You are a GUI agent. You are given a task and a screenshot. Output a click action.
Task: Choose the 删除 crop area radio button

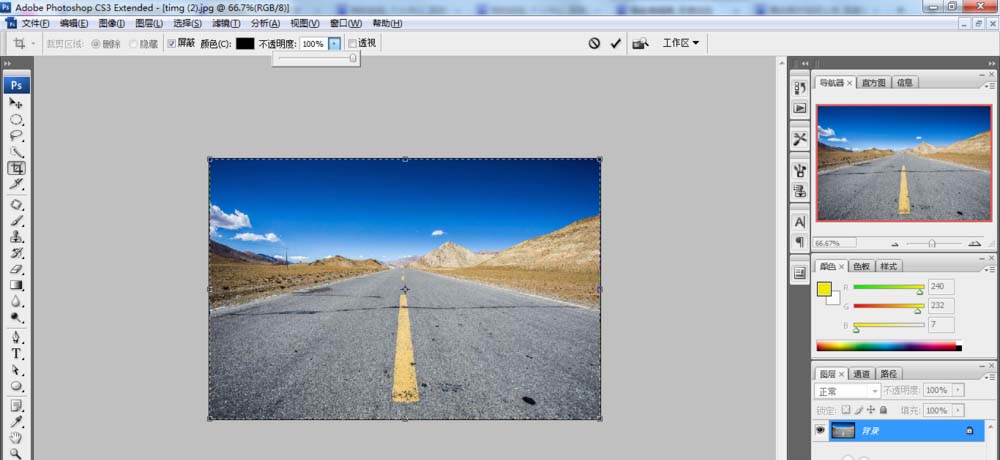coord(96,44)
